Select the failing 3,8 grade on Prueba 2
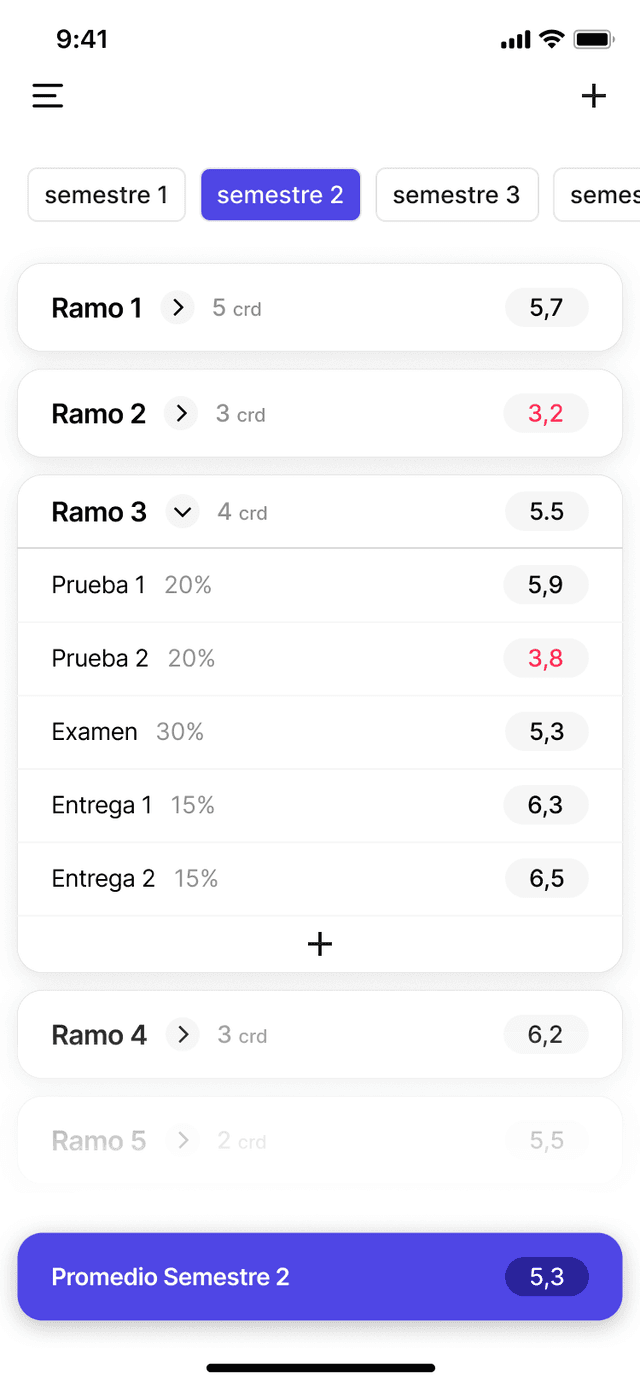Viewport: 640px width, 1386px height. click(x=546, y=658)
